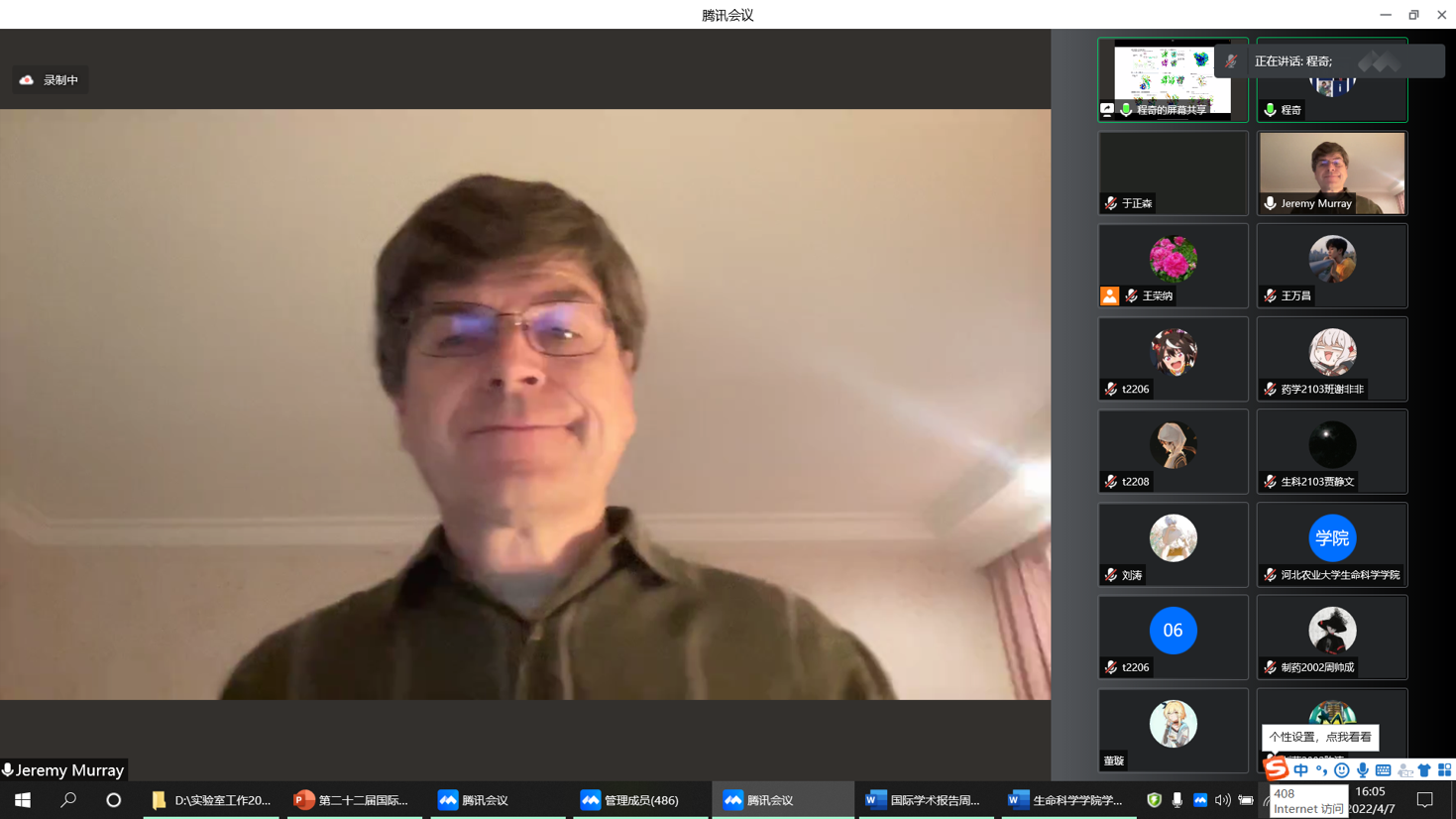Open the Sogou toolbox grid icon
The image size is (1456, 819).
point(1444,770)
